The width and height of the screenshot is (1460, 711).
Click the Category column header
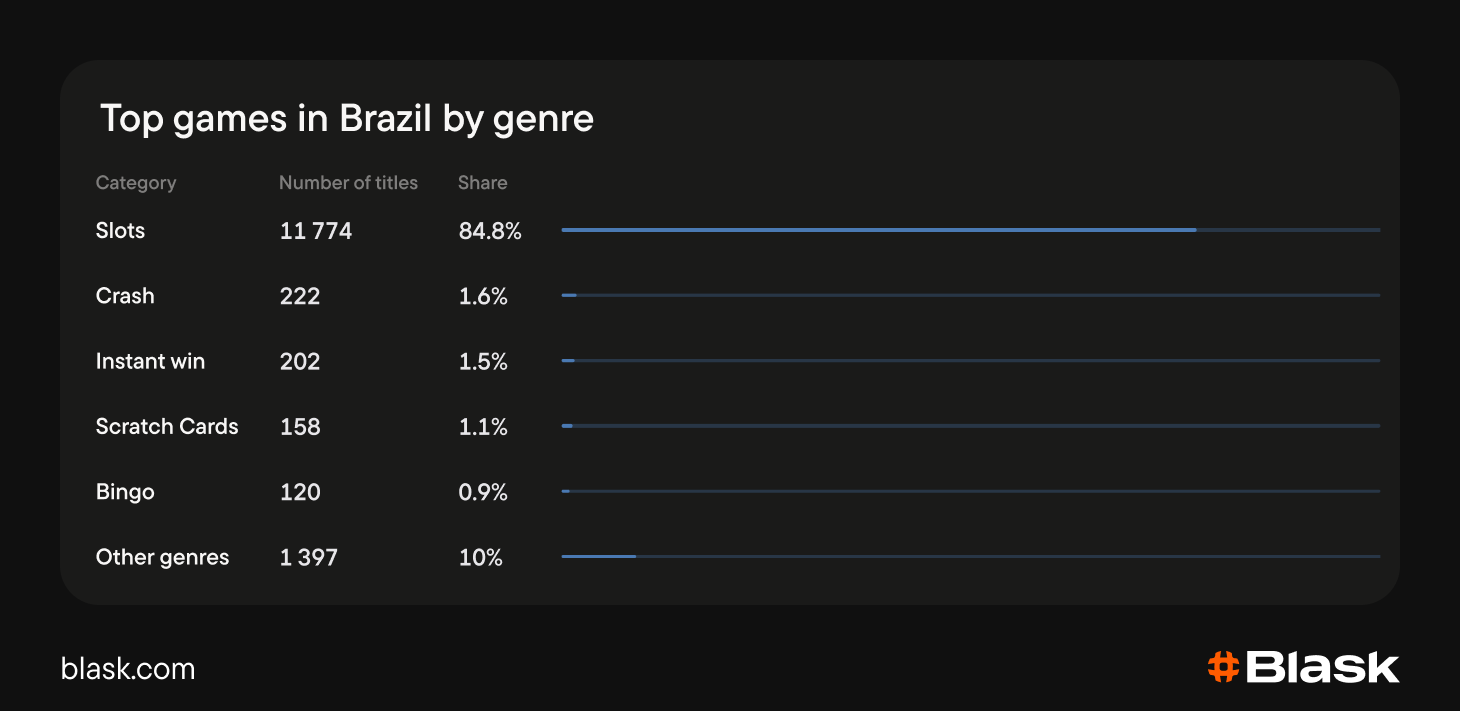tap(136, 183)
